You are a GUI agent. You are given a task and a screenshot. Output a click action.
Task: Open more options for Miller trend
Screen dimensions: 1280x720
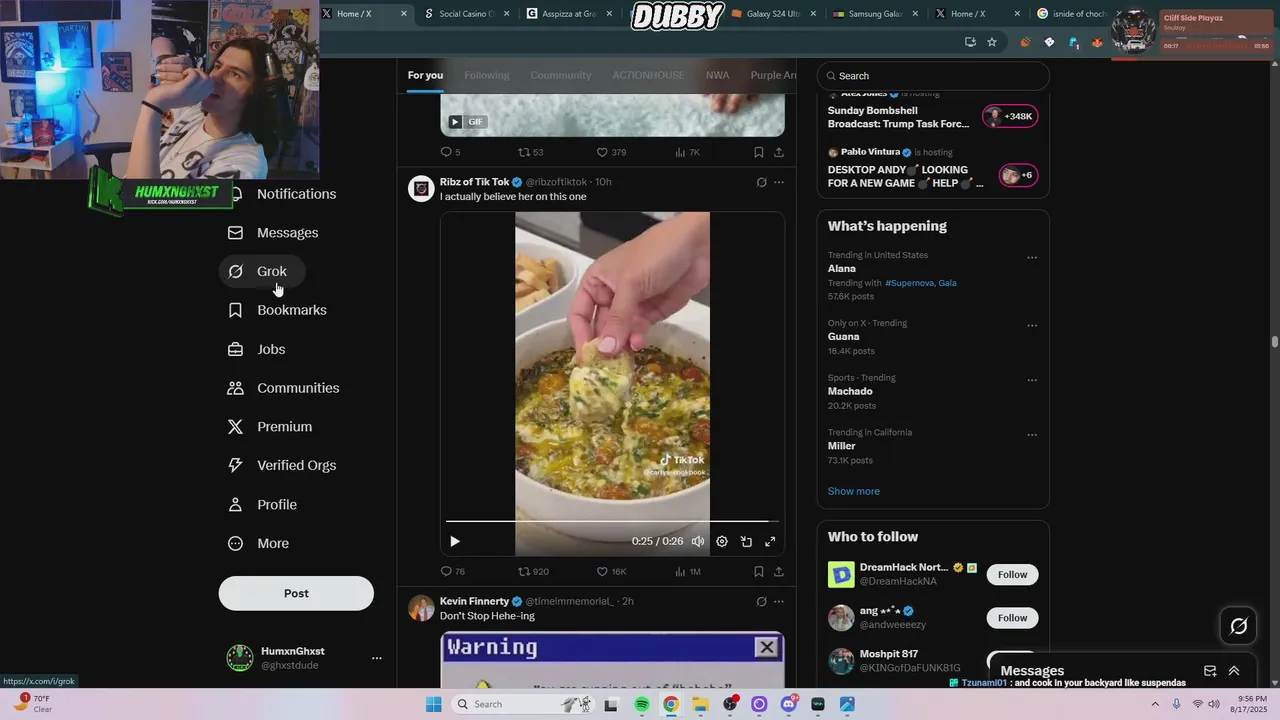click(x=1032, y=435)
